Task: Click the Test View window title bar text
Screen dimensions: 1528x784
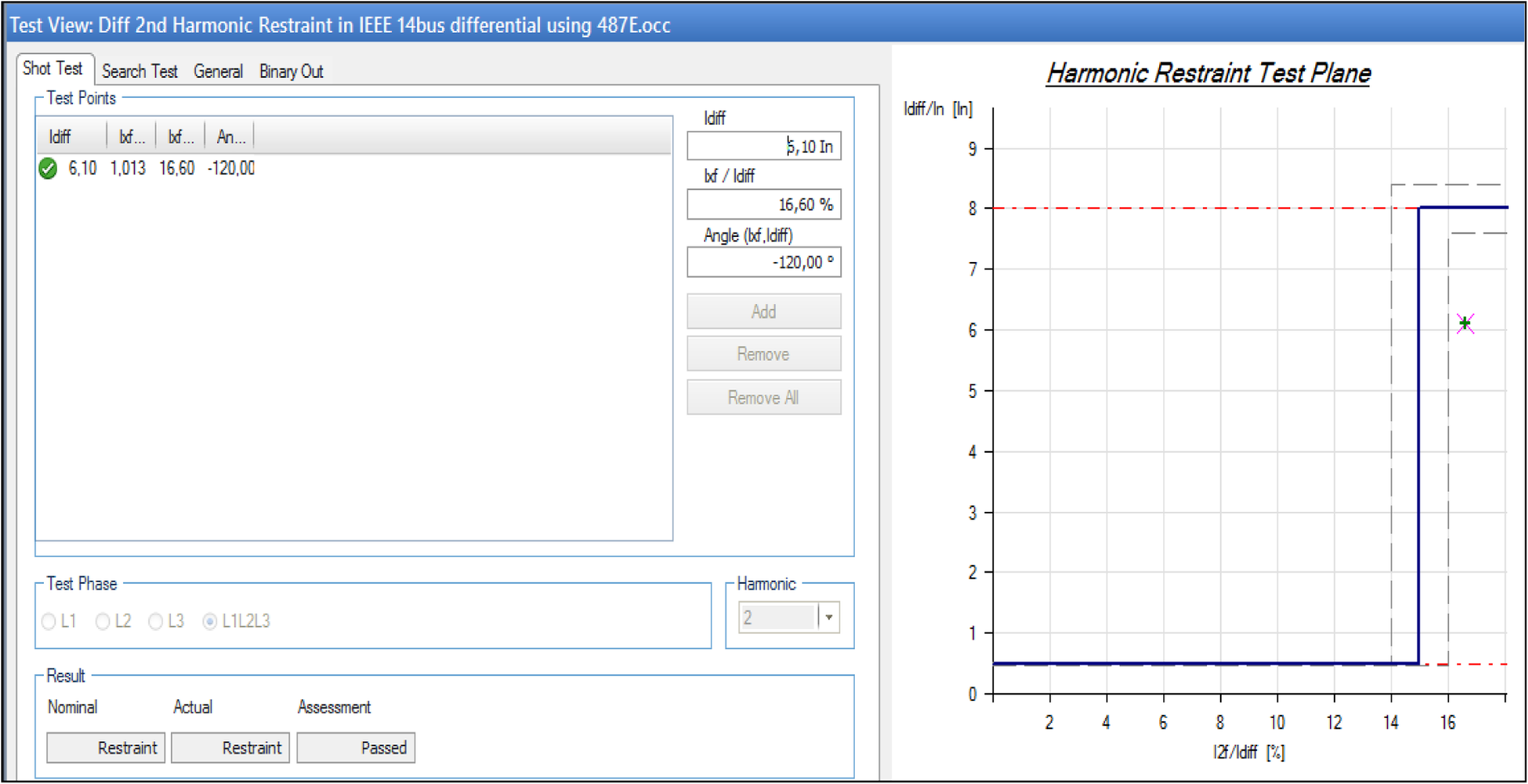Action: 340,25
